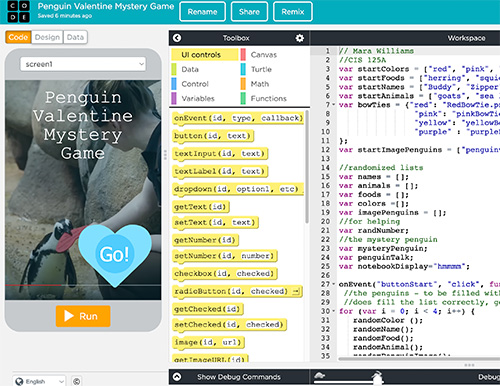Click the radioButton block arrow icon
This screenshot has width=500, height=386.
coord(295,291)
